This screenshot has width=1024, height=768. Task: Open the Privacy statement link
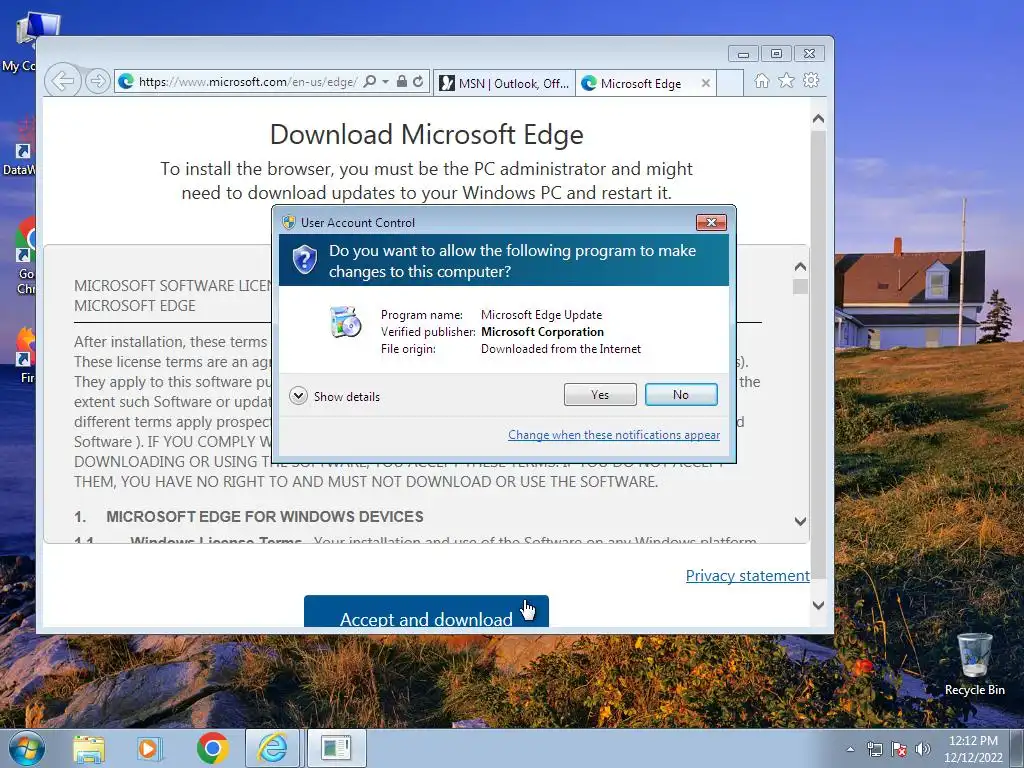pos(747,575)
